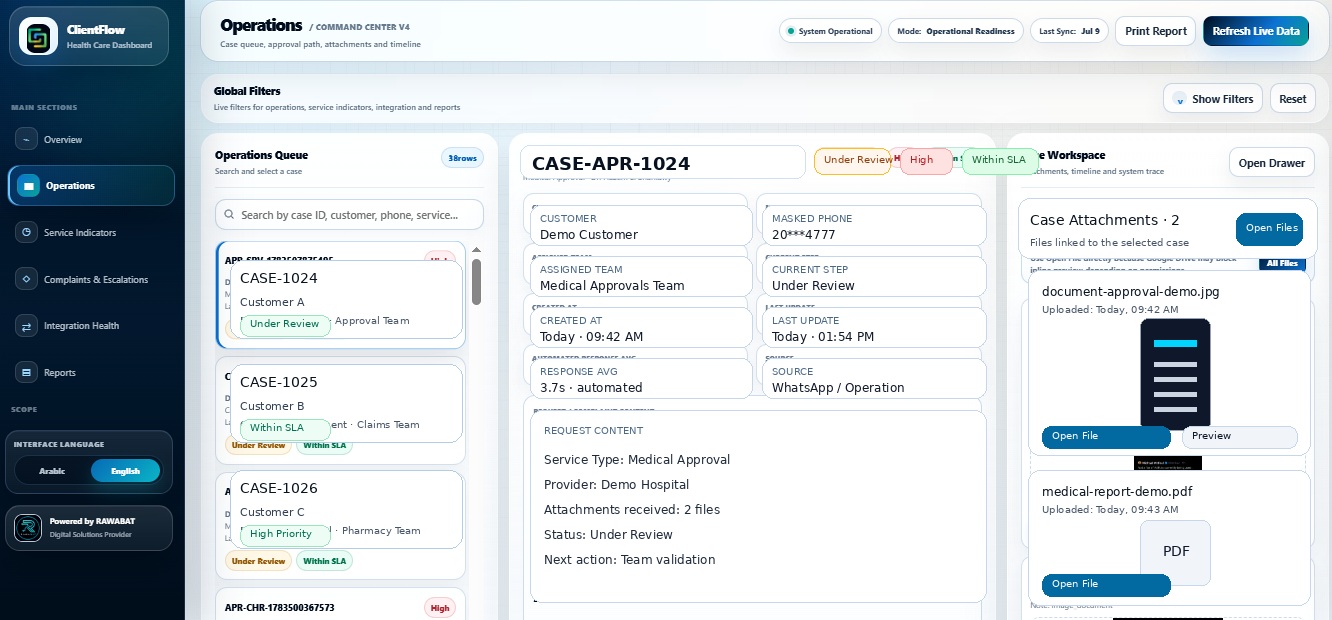Click the Complaints & Escalations icon
Screen dimensions: 1332x620
27,279
